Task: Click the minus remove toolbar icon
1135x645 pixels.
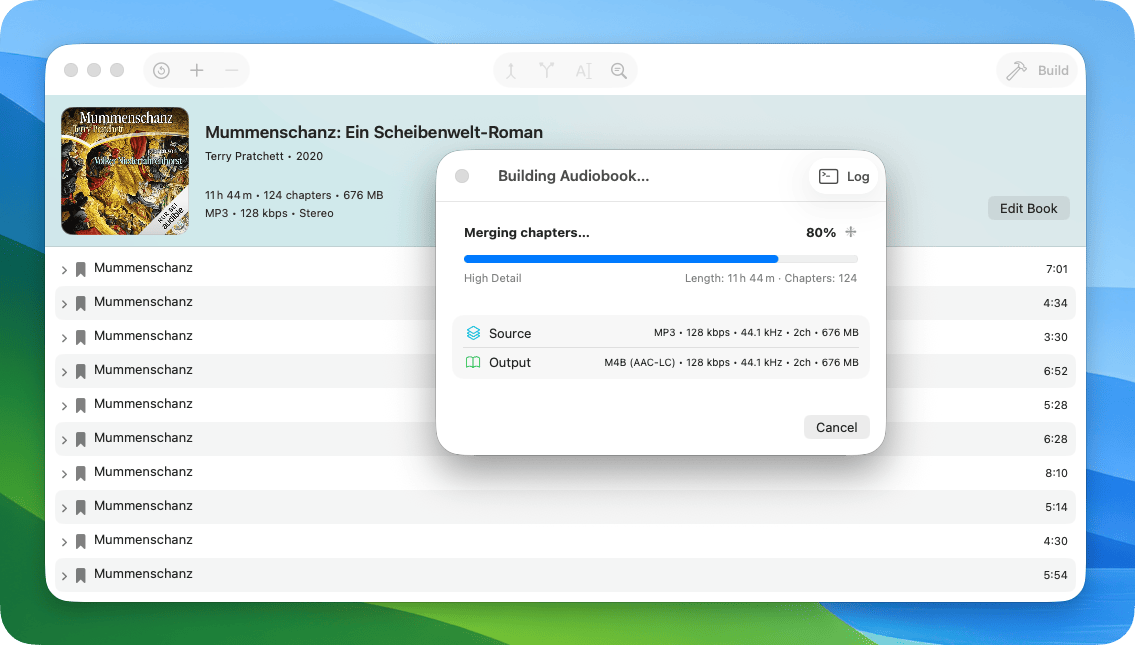Action: point(232,70)
